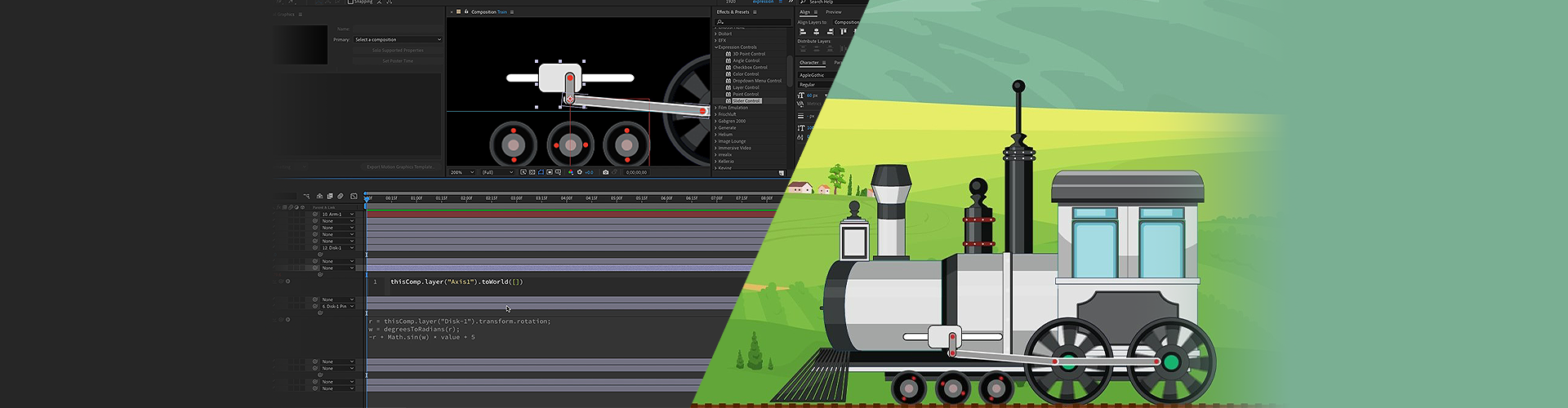Image resolution: width=1568 pixels, height=408 pixels.
Task: Click the composition mini-flowchart icon in timeline
Action: pos(306,196)
